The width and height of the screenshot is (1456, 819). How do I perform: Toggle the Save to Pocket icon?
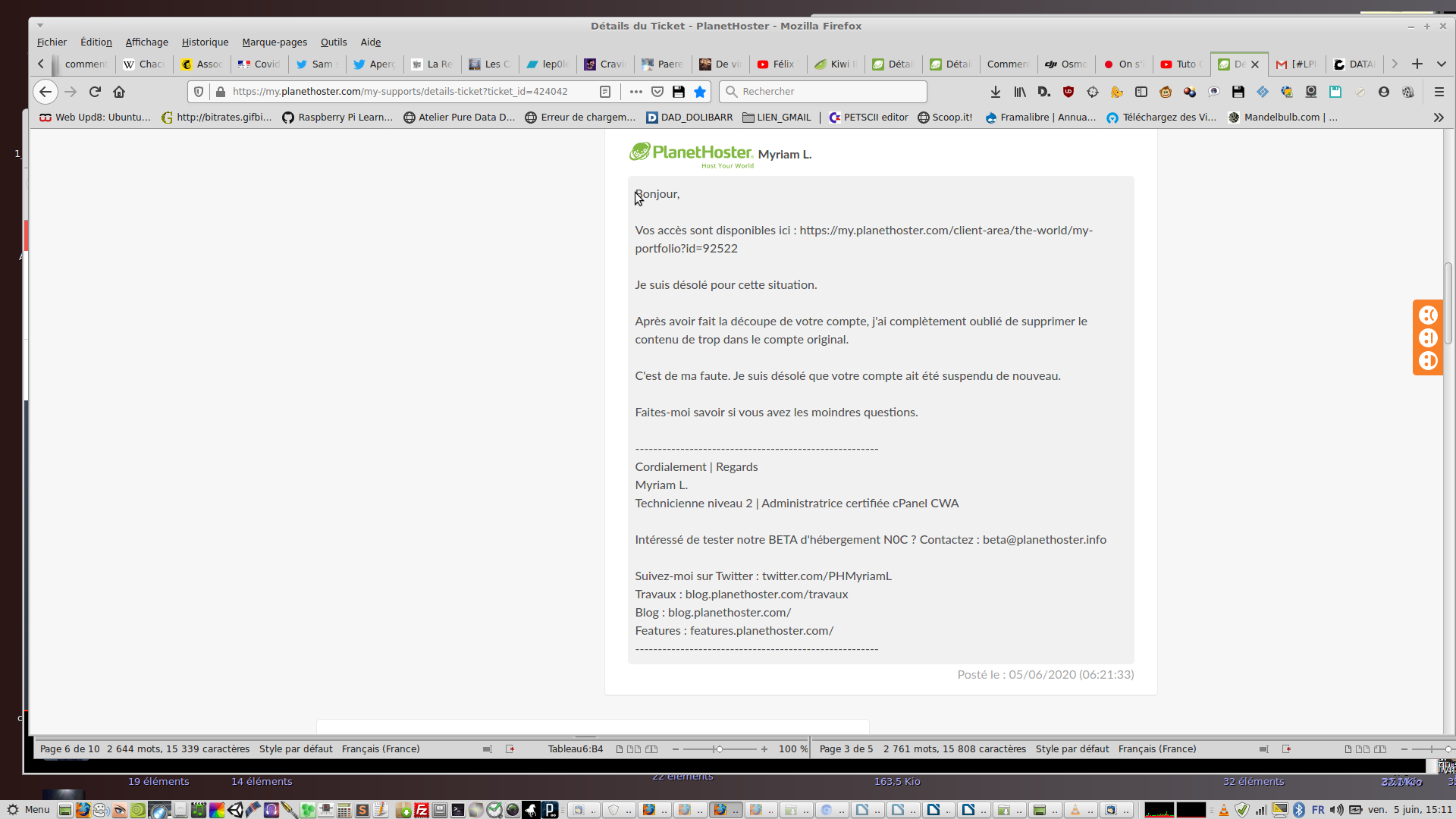pyautogui.click(x=657, y=92)
